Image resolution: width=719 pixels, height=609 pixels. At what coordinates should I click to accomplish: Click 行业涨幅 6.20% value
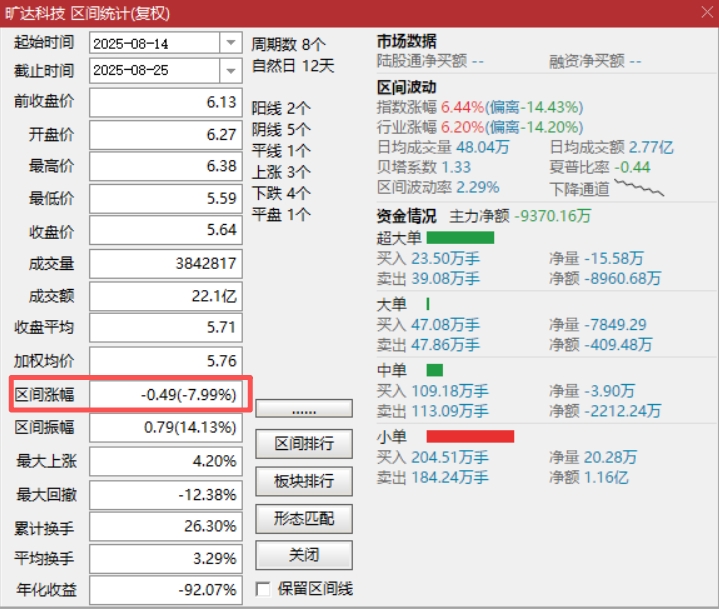click(462, 127)
